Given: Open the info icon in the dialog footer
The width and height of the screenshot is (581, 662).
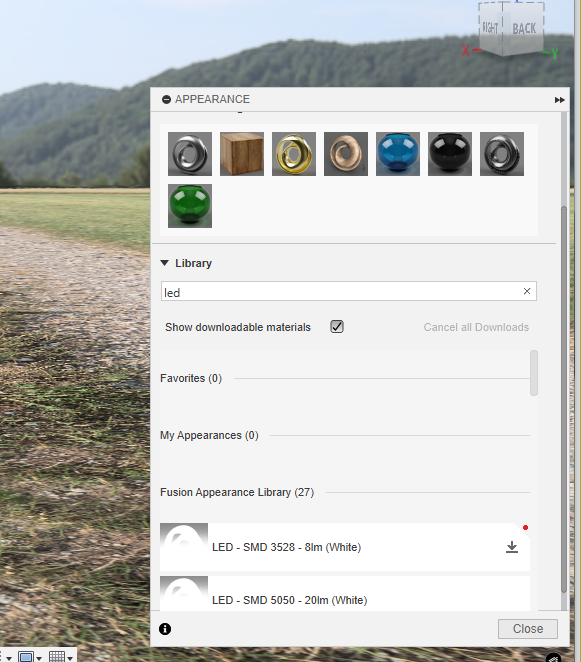Looking at the screenshot, I should tap(165, 629).
